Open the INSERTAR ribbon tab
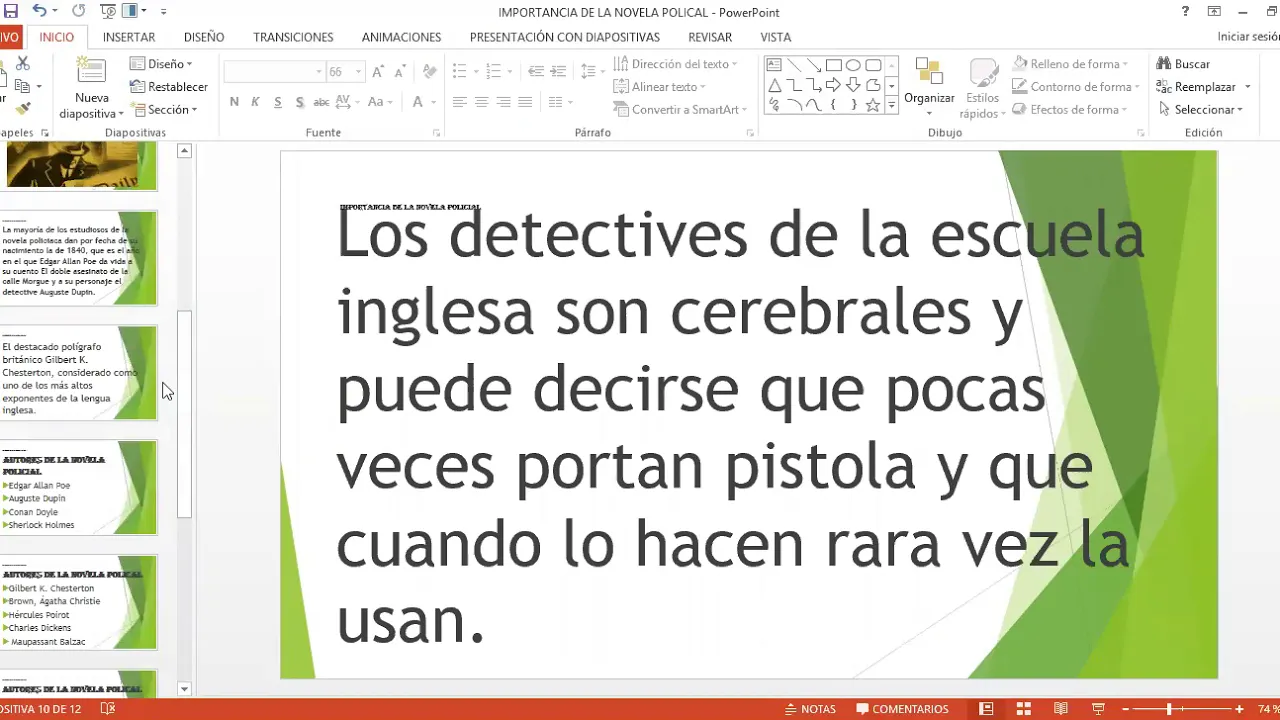This screenshot has height=720, width=1280. click(x=129, y=37)
